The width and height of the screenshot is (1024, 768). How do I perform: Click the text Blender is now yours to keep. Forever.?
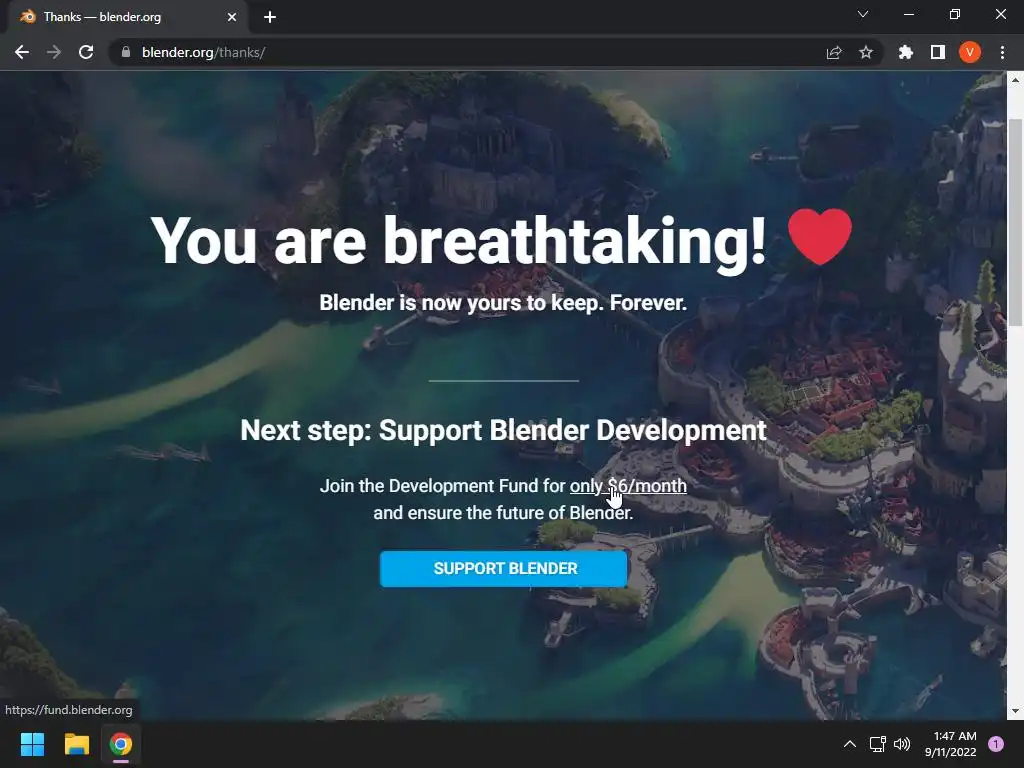click(503, 303)
